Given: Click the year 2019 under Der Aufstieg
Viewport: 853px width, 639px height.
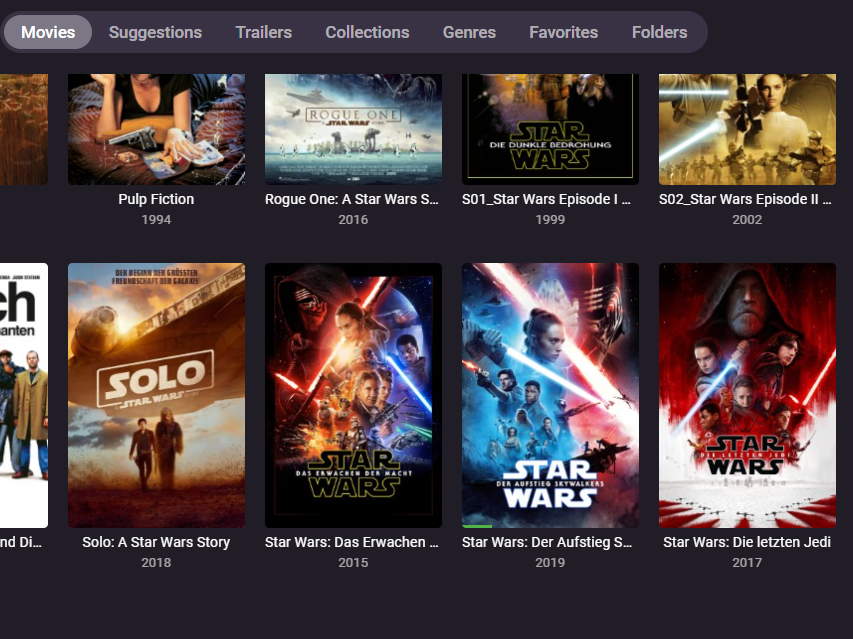Looking at the screenshot, I should (x=550, y=563).
